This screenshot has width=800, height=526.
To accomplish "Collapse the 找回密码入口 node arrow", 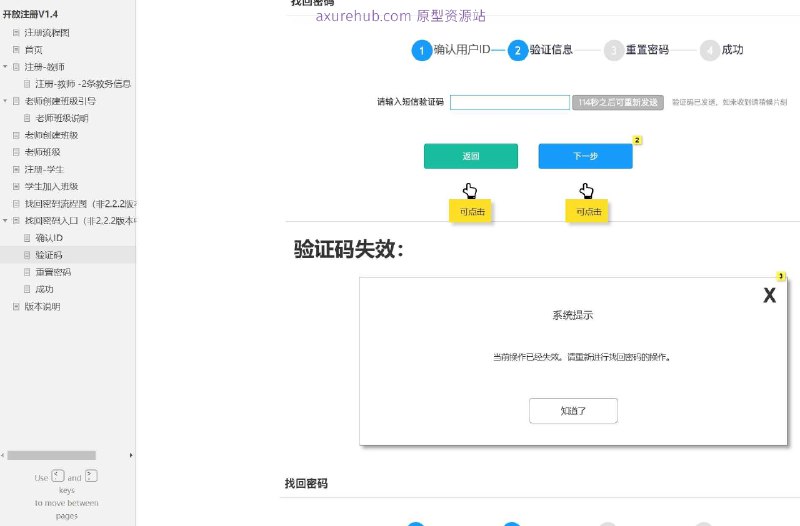I will tap(5, 221).
